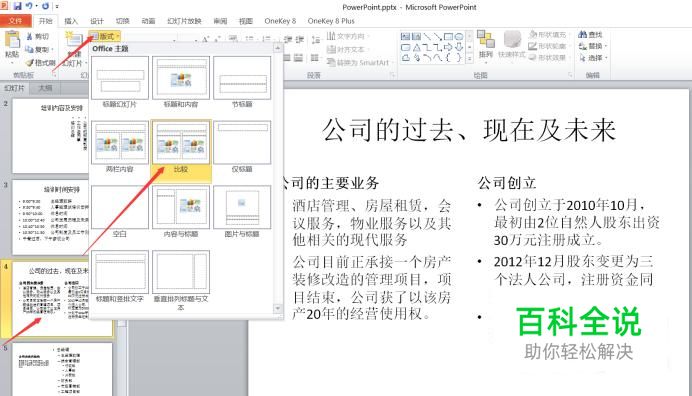Select the left brace shape
The height and width of the screenshot is (396, 692).
[x=448, y=58]
